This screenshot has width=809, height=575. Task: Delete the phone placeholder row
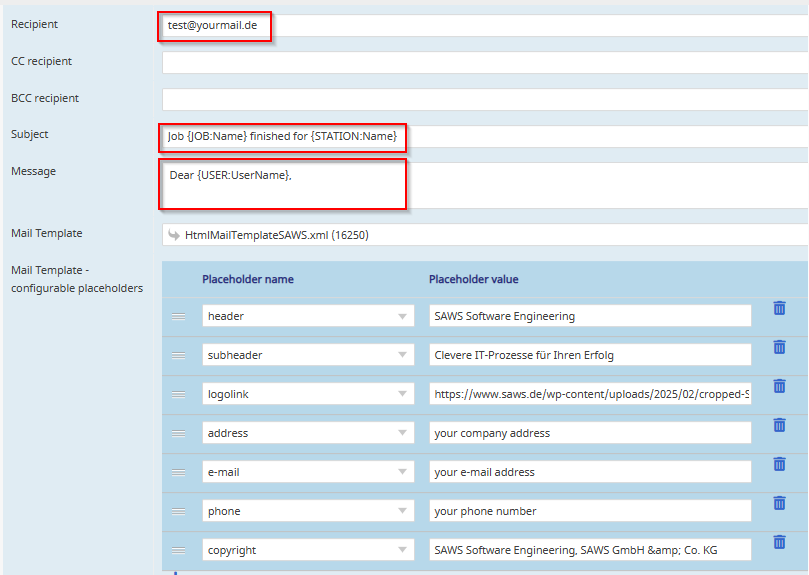pos(780,503)
